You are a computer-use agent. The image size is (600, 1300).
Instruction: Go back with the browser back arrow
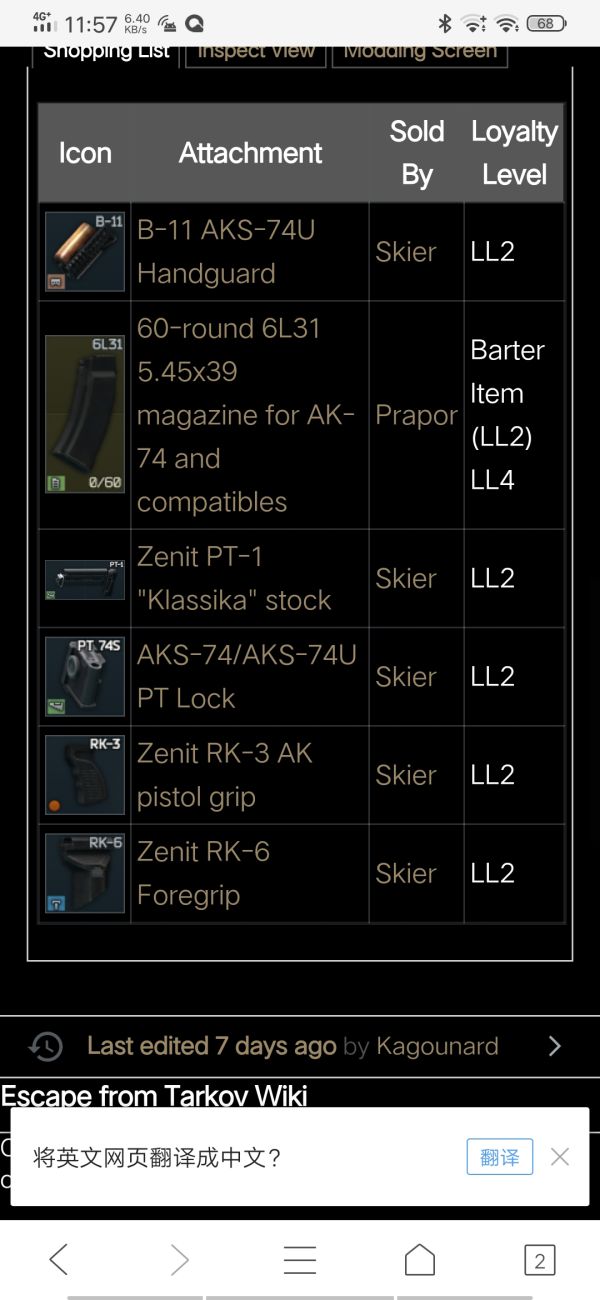click(59, 1260)
